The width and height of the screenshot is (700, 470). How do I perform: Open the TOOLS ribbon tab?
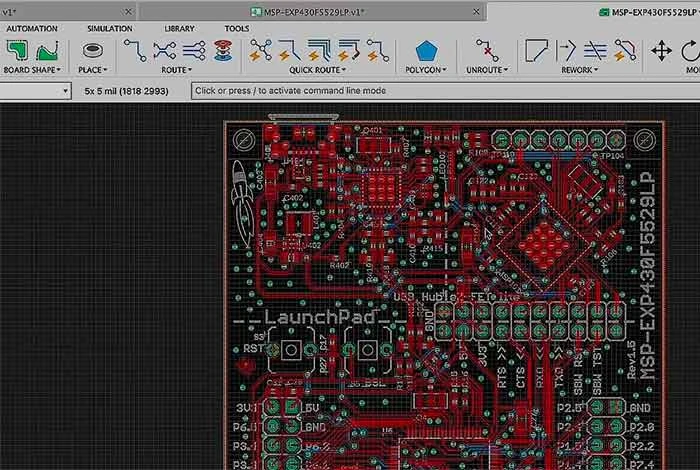237,29
